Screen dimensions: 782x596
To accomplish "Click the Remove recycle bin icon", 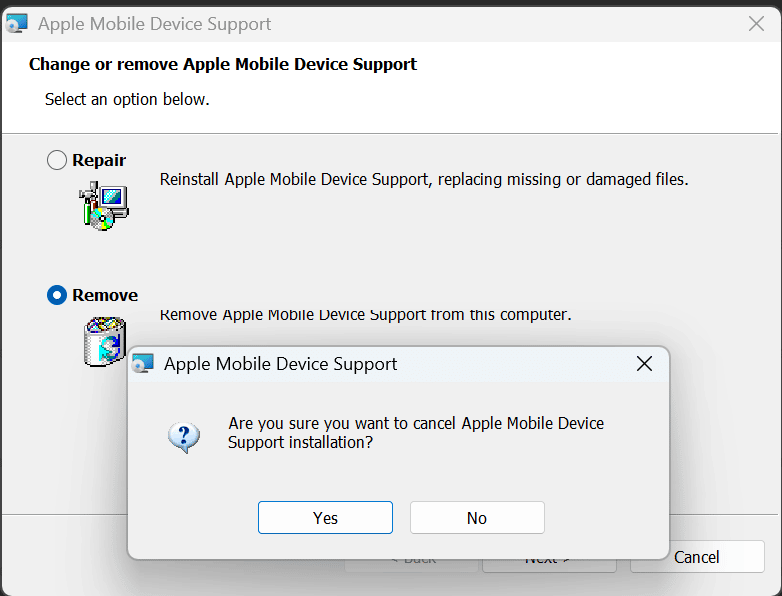I will [104, 341].
